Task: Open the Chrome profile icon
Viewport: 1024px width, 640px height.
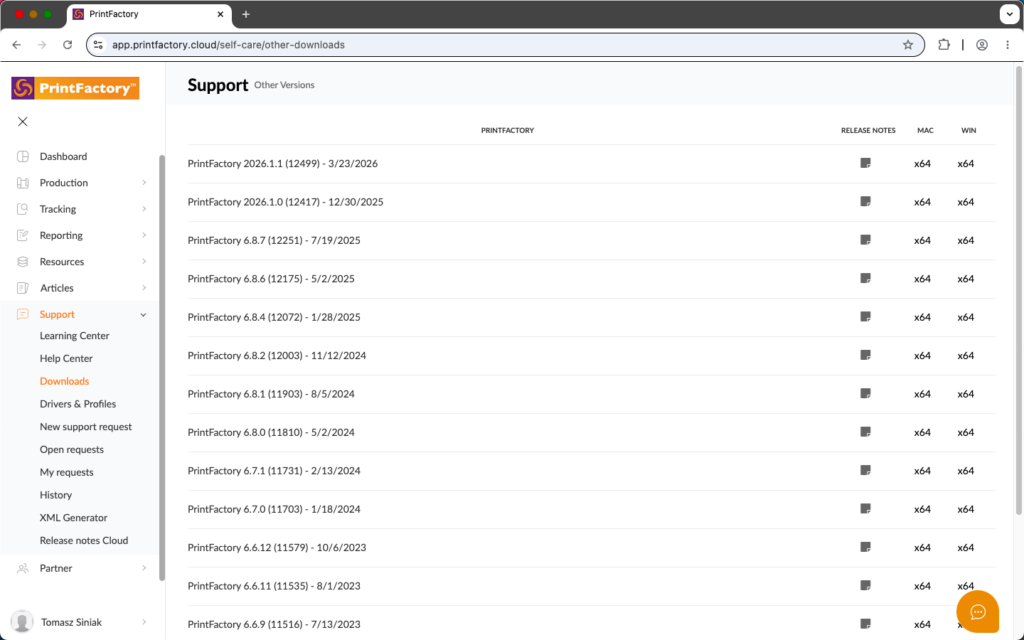Action: point(982,45)
